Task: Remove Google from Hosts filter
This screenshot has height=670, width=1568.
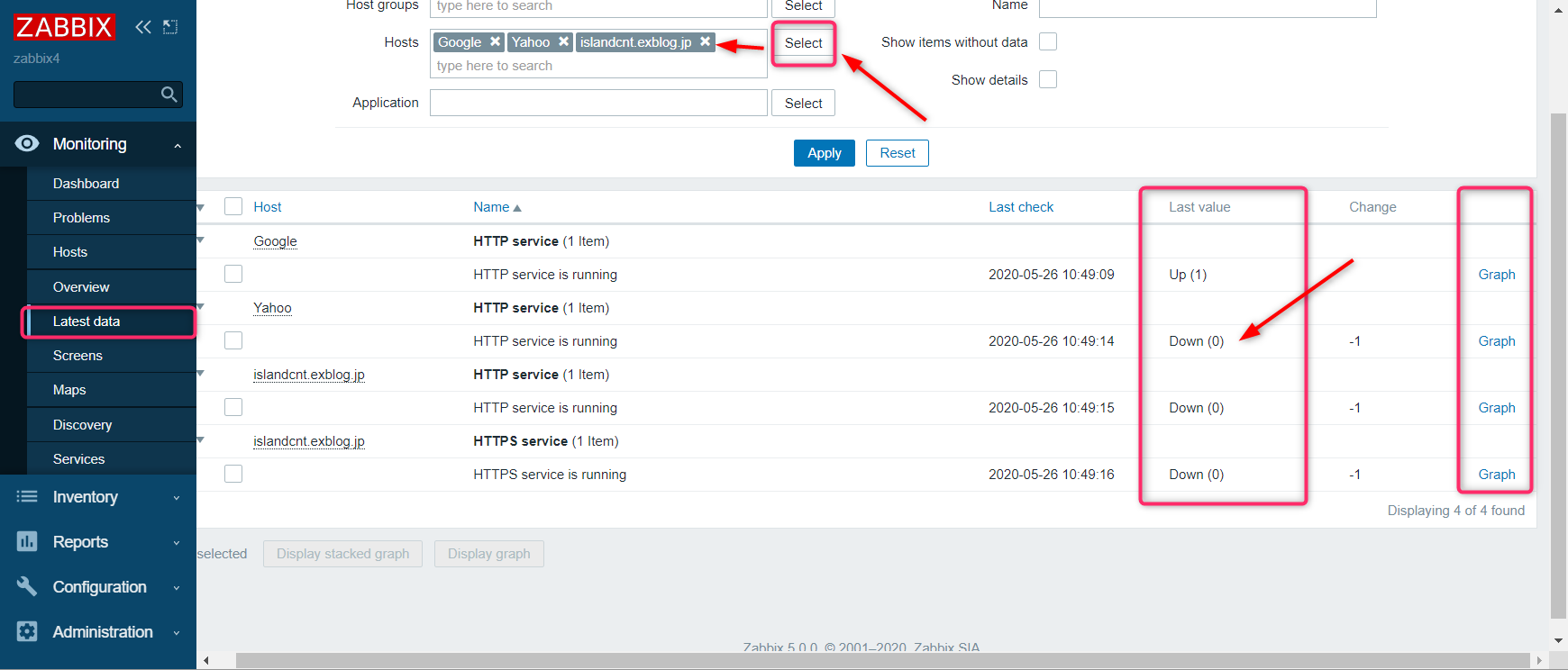Action: [495, 41]
